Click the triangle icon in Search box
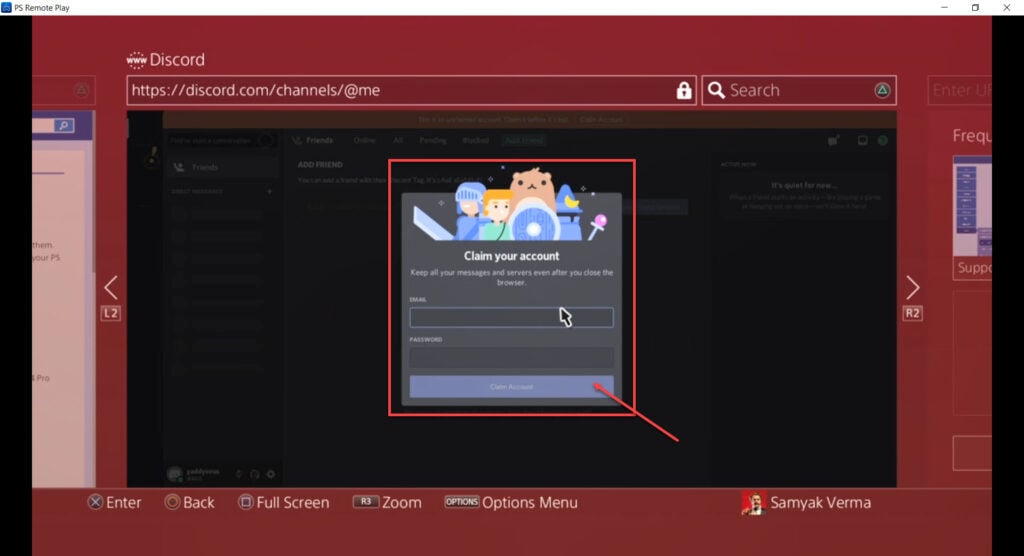The width and height of the screenshot is (1024, 556). [882, 90]
